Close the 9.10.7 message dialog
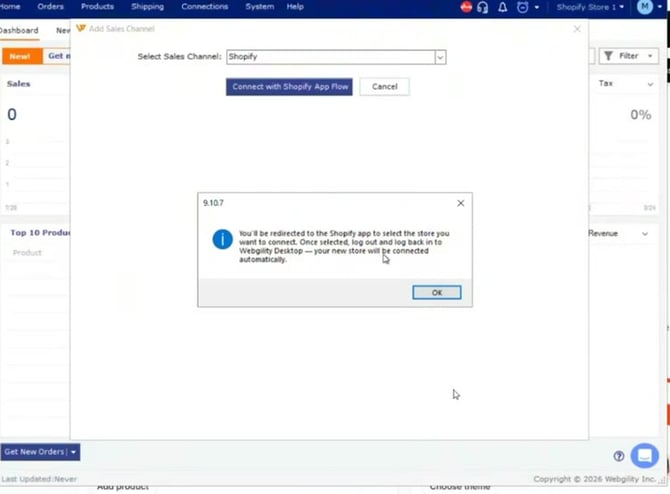Viewport: 670px width, 494px height. click(x=461, y=203)
